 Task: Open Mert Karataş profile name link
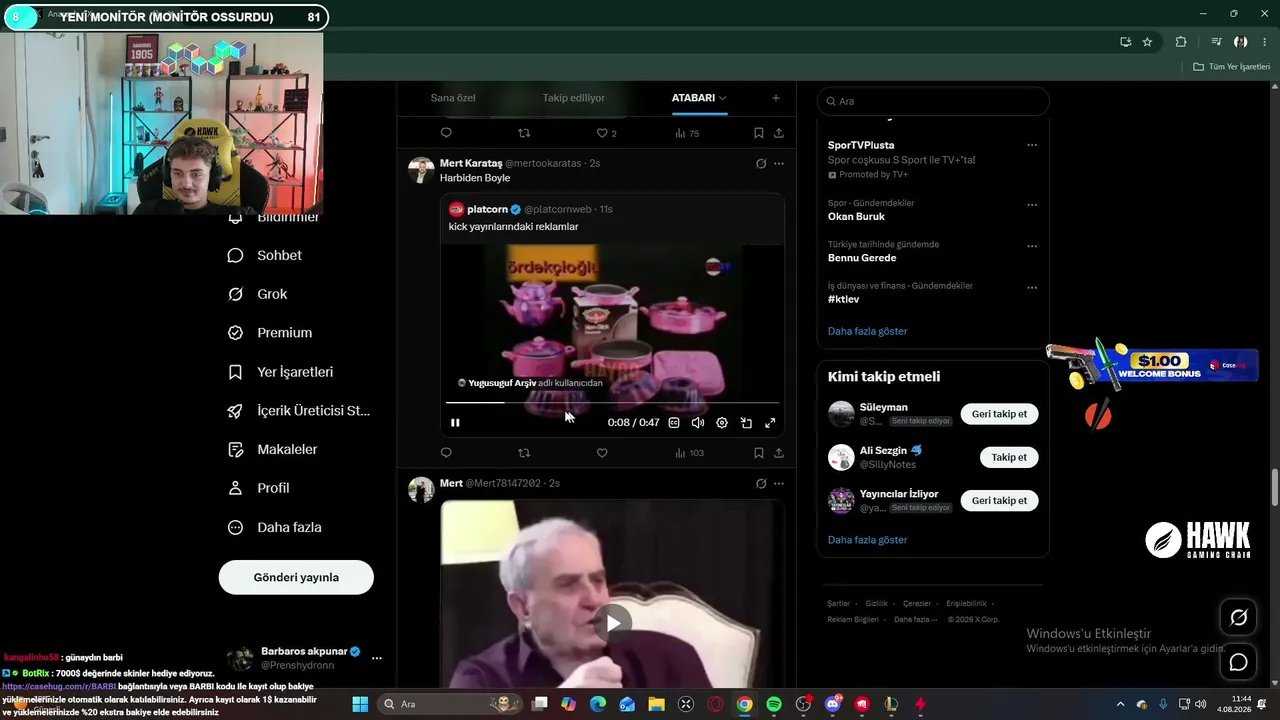click(x=470, y=163)
